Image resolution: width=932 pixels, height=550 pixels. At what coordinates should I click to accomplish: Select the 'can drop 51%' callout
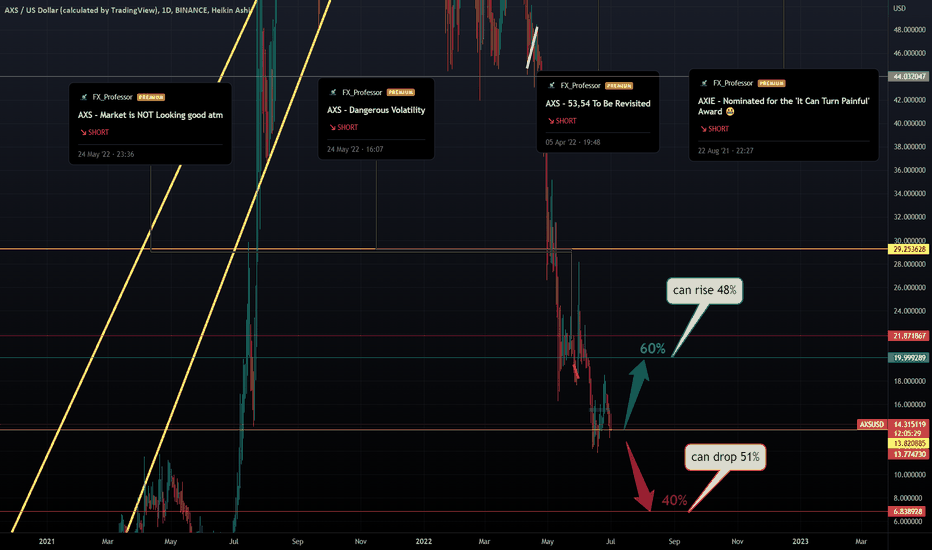[x=725, y=457]
